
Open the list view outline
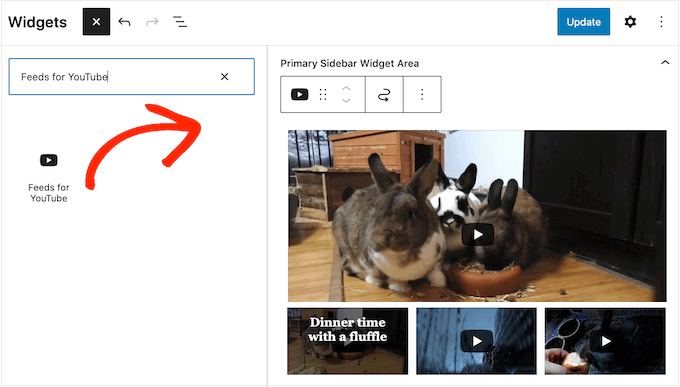click(x=180, y=22)
